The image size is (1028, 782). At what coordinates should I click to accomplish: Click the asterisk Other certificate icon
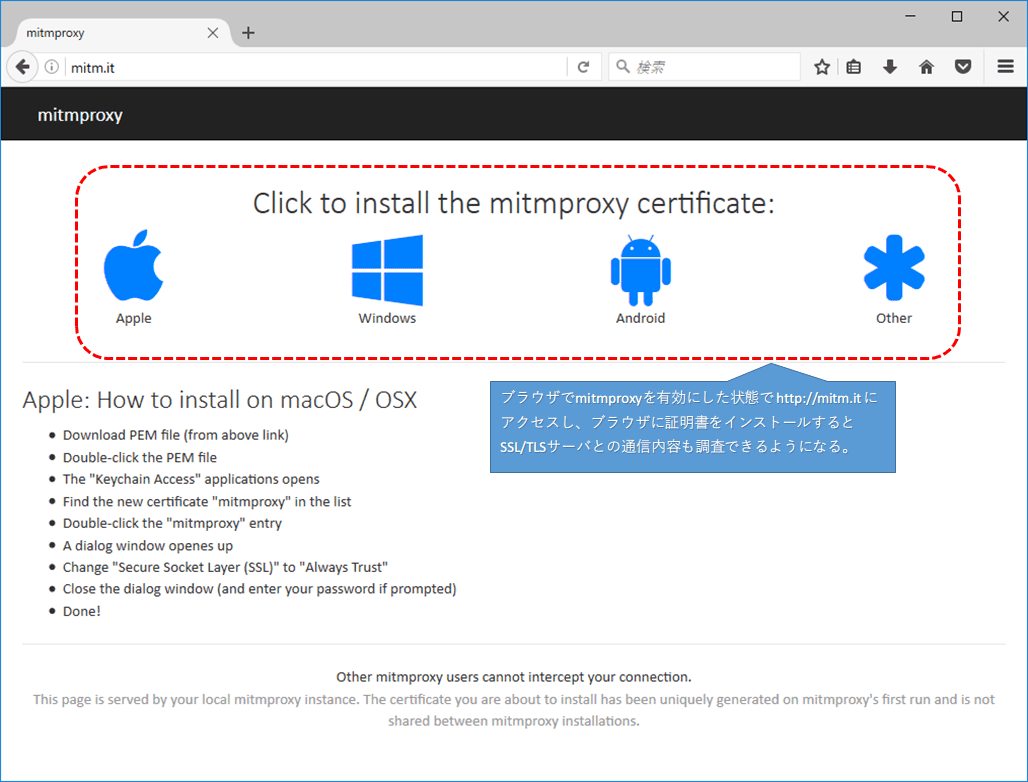pyautogui.click(x=894, y=267)
